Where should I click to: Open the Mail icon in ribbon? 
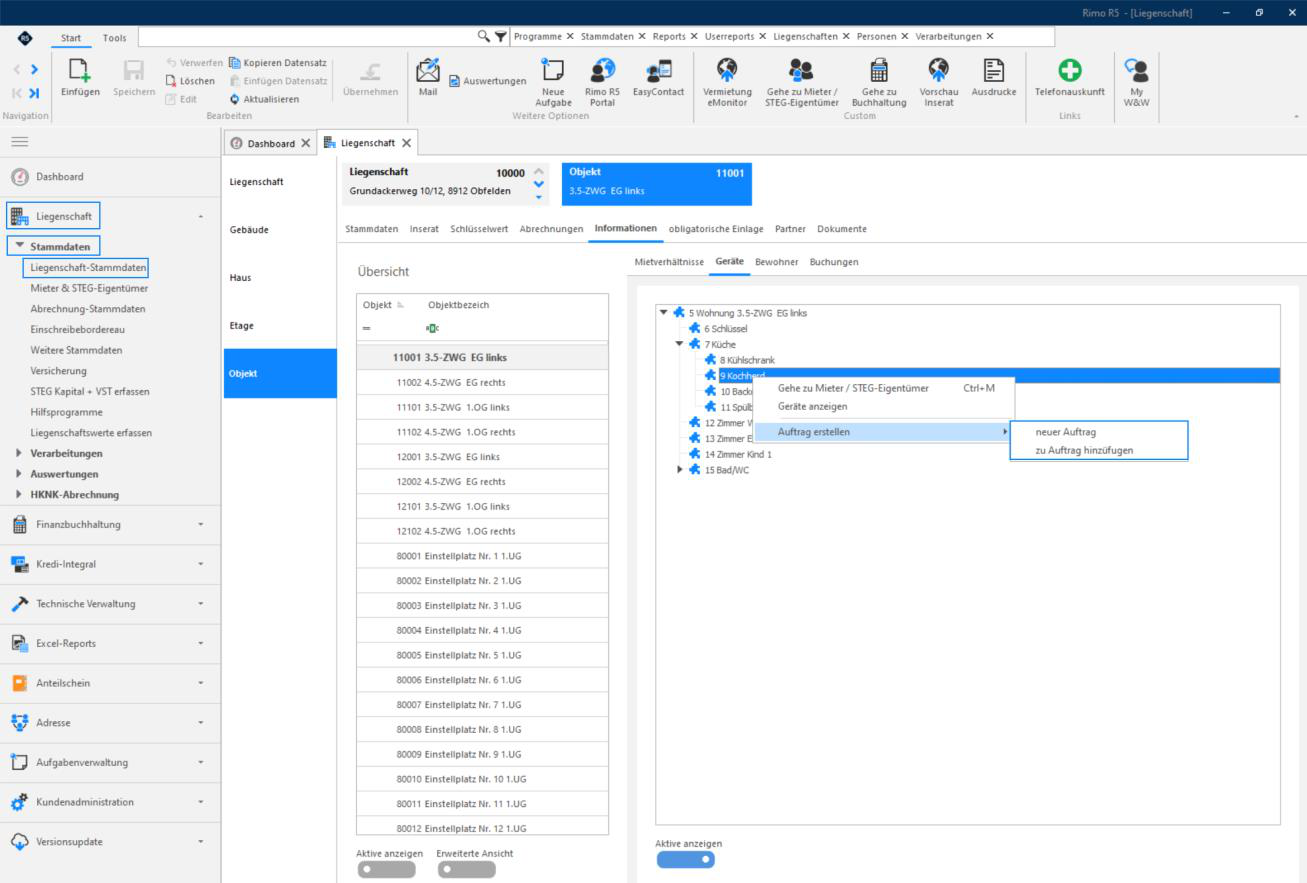coord(428,70)
